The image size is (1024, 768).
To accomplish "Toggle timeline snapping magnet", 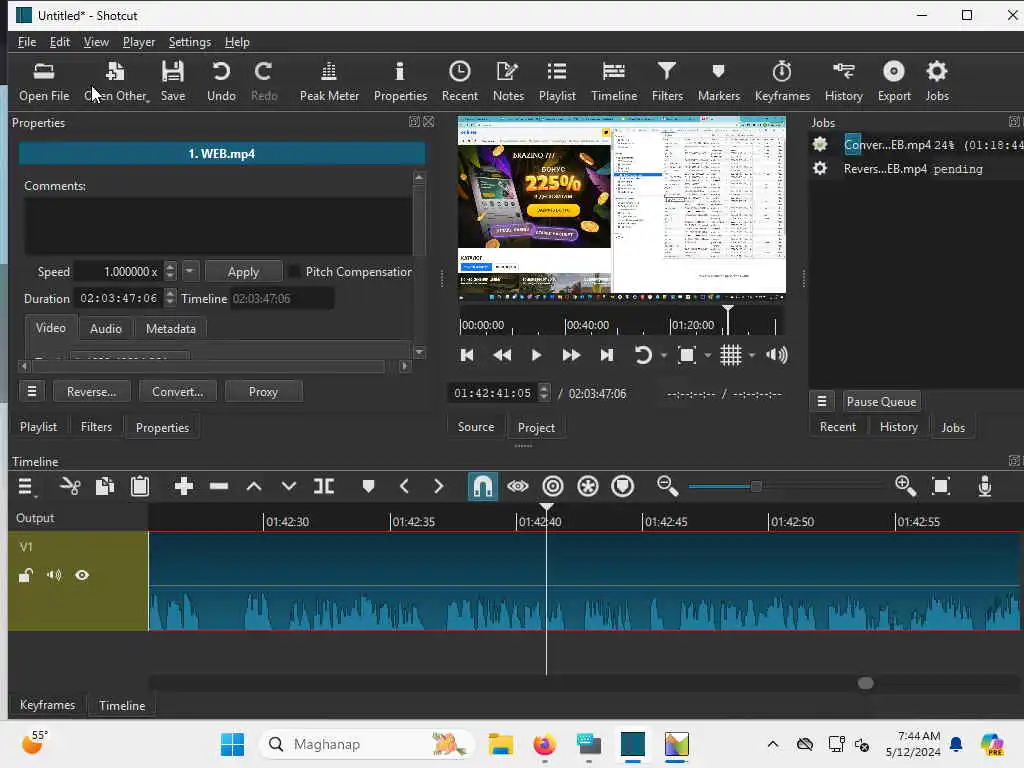I will coord(483,487).
